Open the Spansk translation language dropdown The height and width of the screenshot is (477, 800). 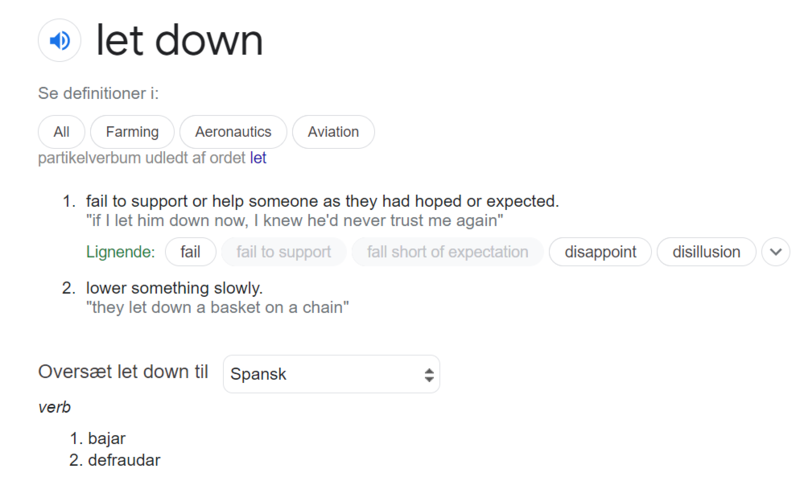pyautogui.click(x=331, y=374)
